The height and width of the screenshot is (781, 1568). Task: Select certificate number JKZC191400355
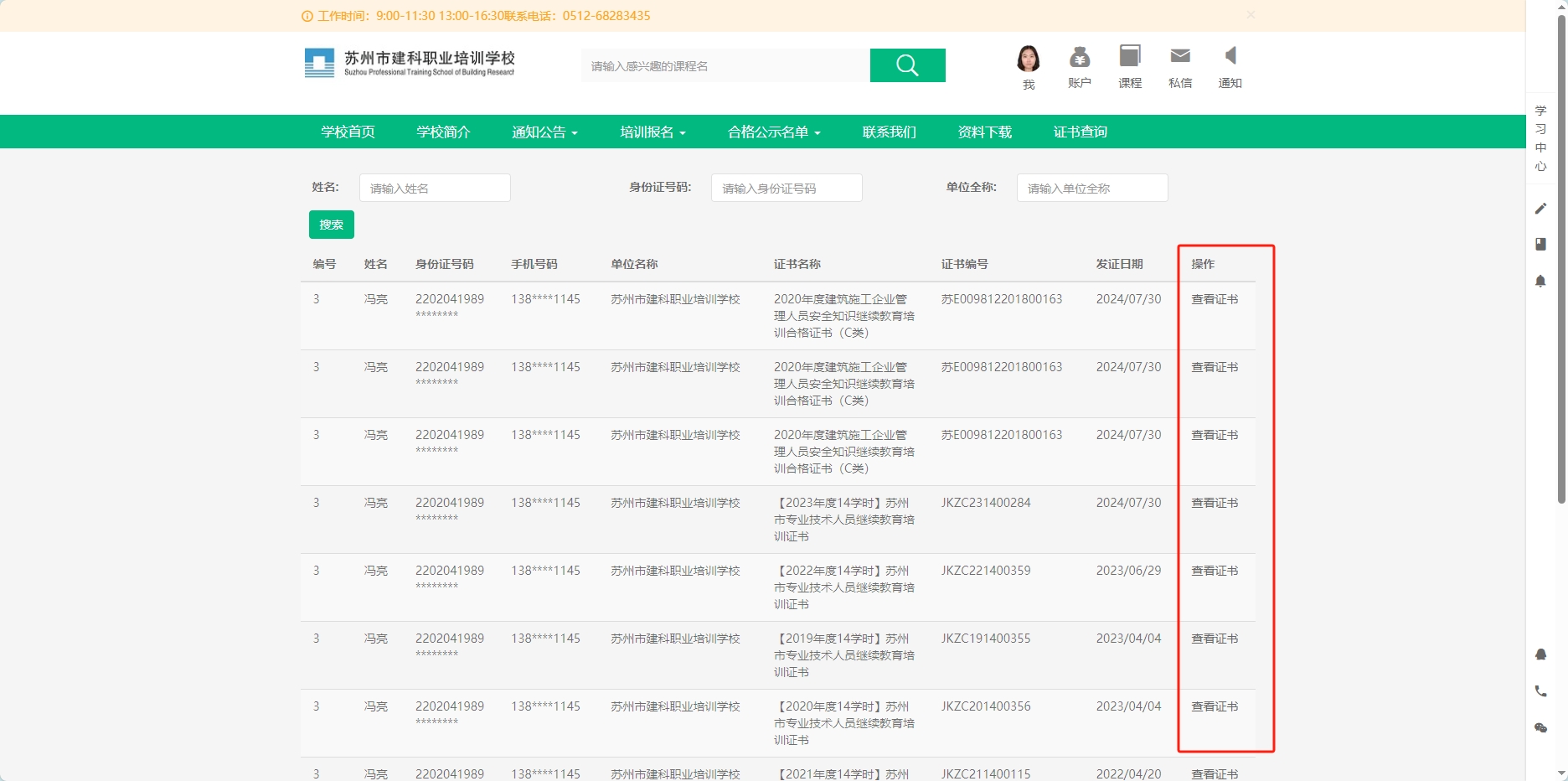coord(986,639)
